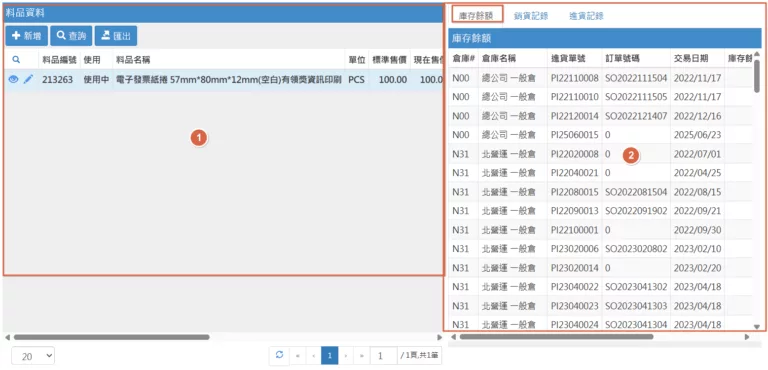Select purchase number PI23040022

(575, 287)
